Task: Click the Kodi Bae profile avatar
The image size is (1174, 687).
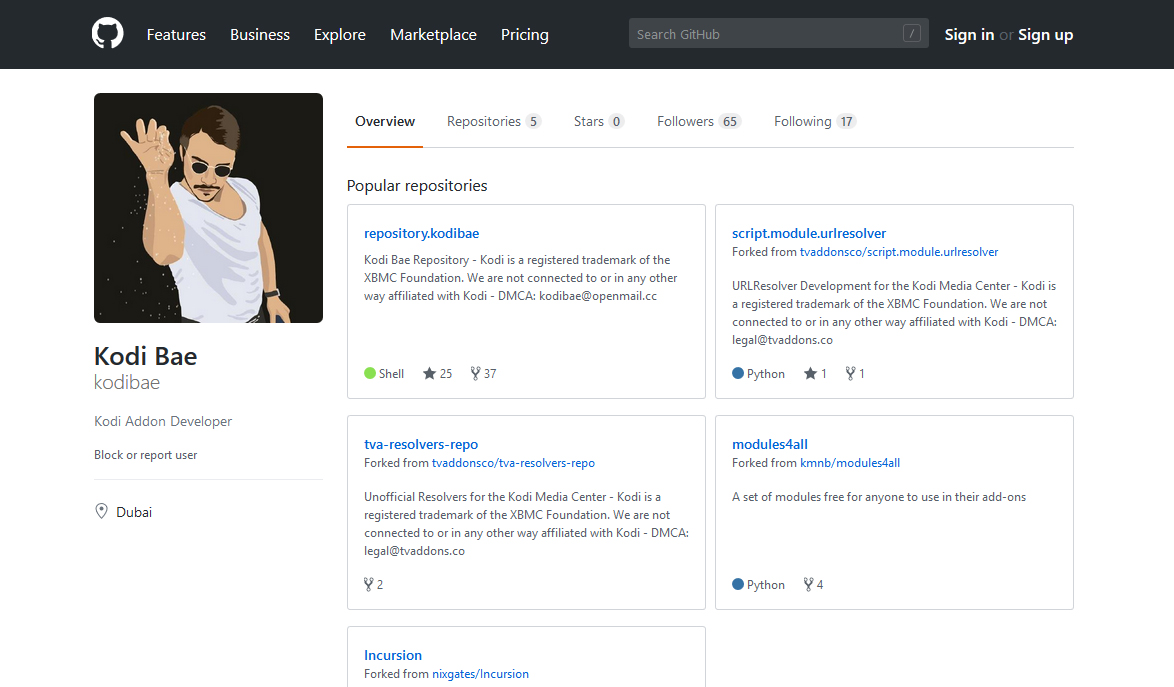Action: point(208,208)
